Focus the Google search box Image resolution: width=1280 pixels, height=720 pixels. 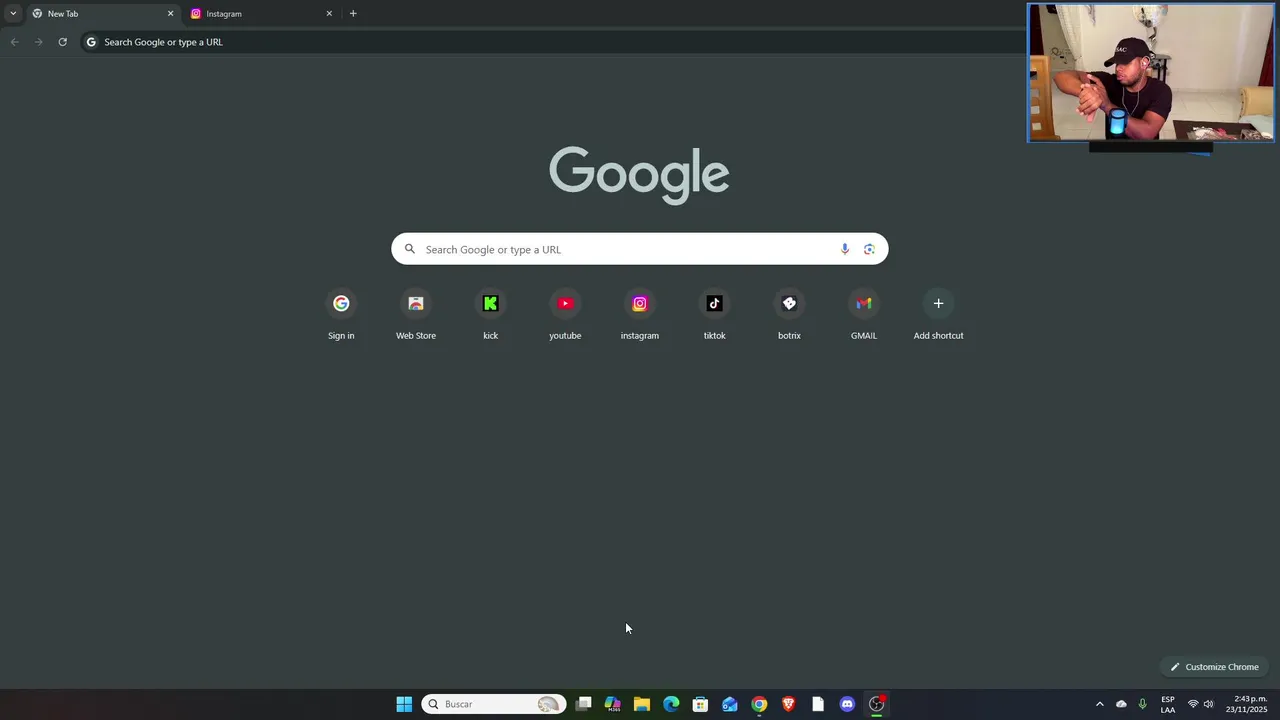[640, 249]
